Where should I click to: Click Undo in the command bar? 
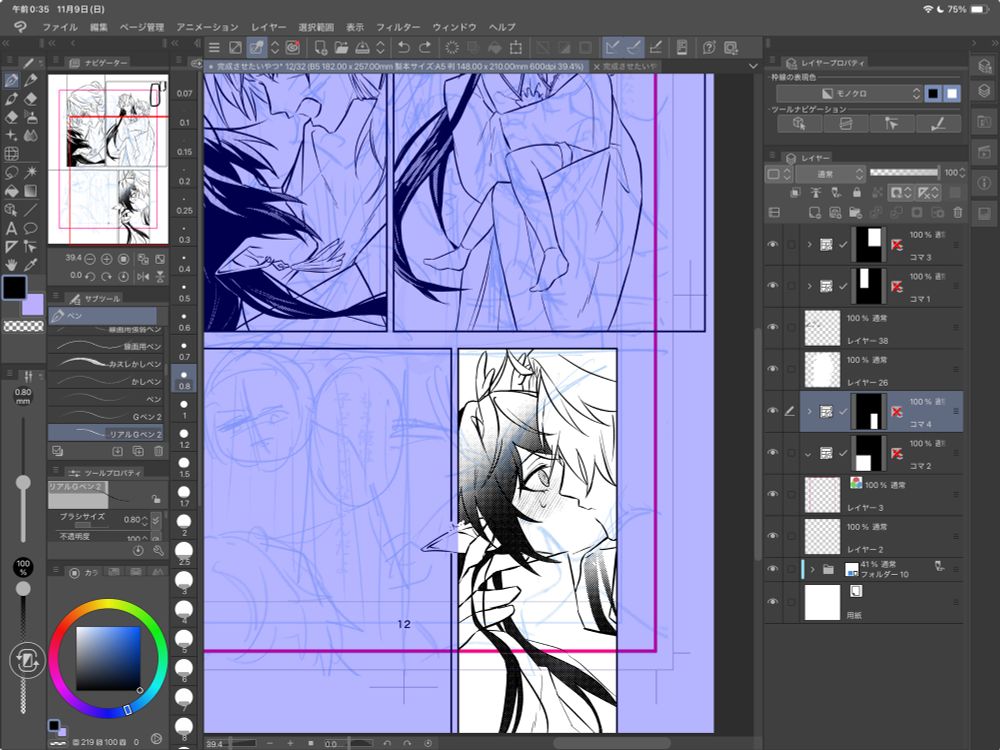tap(403, 47)
